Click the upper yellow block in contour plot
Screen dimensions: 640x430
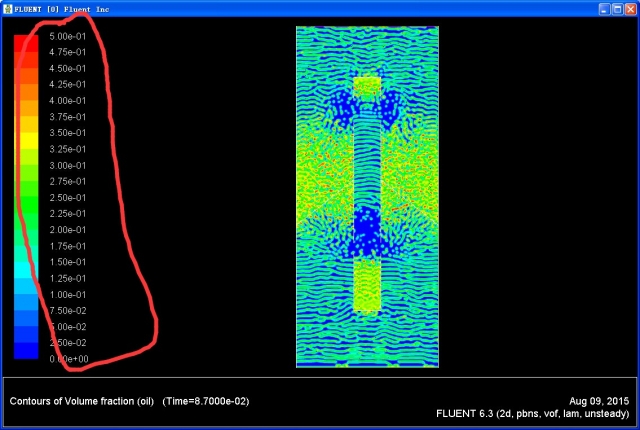click(x=367, y=87)
